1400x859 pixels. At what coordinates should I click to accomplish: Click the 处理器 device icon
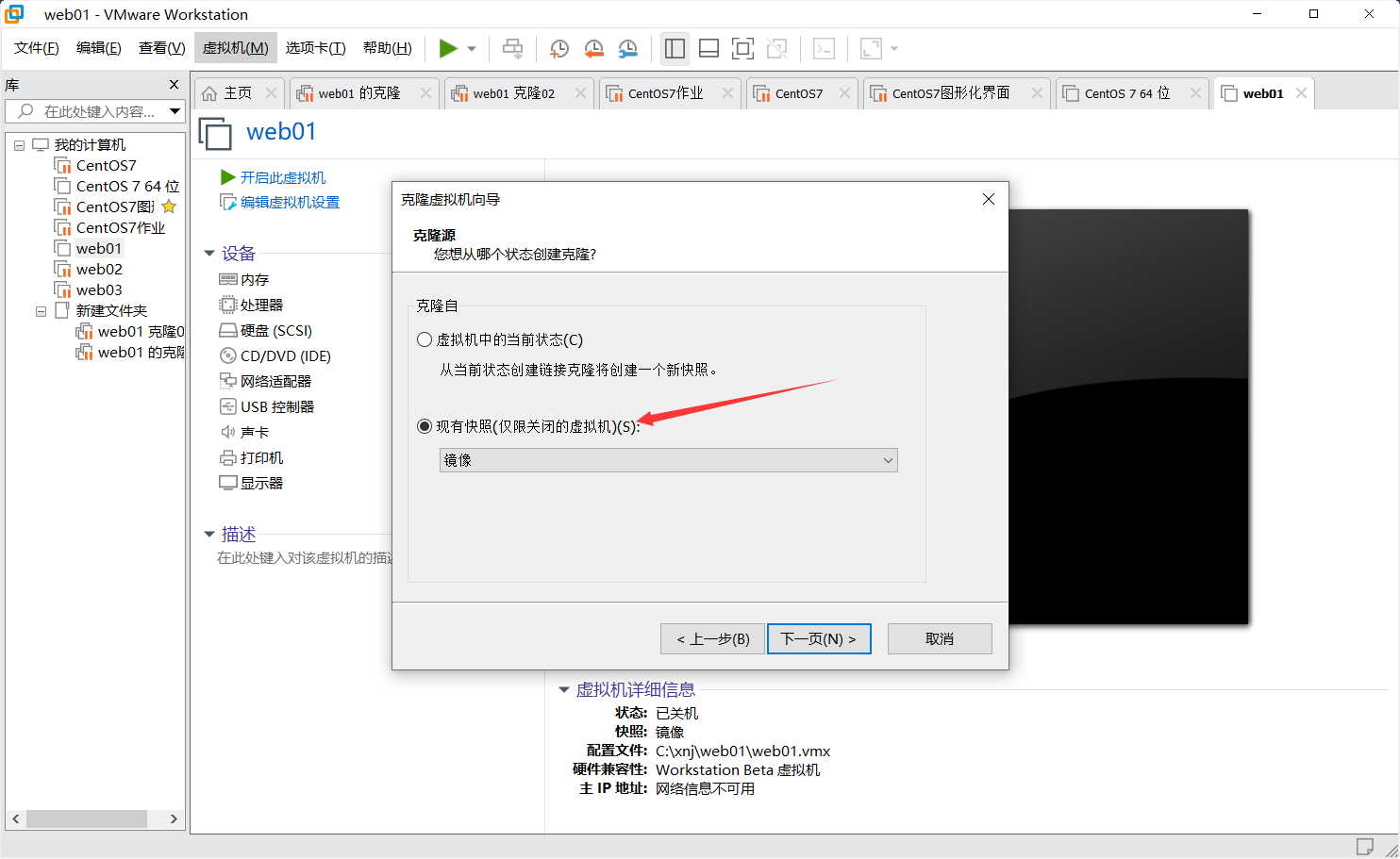coord(227,305)
